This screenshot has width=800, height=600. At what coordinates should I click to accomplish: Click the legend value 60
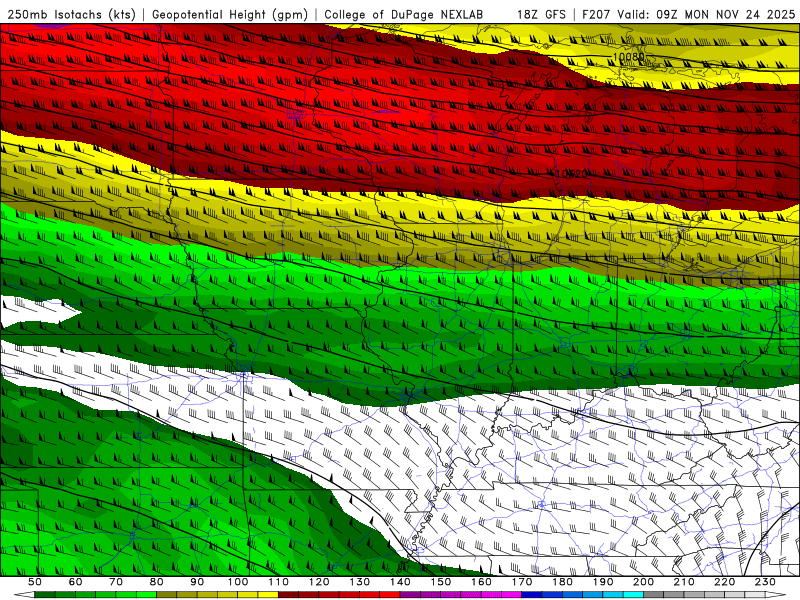pyautogui.click(x=75, y=582)
